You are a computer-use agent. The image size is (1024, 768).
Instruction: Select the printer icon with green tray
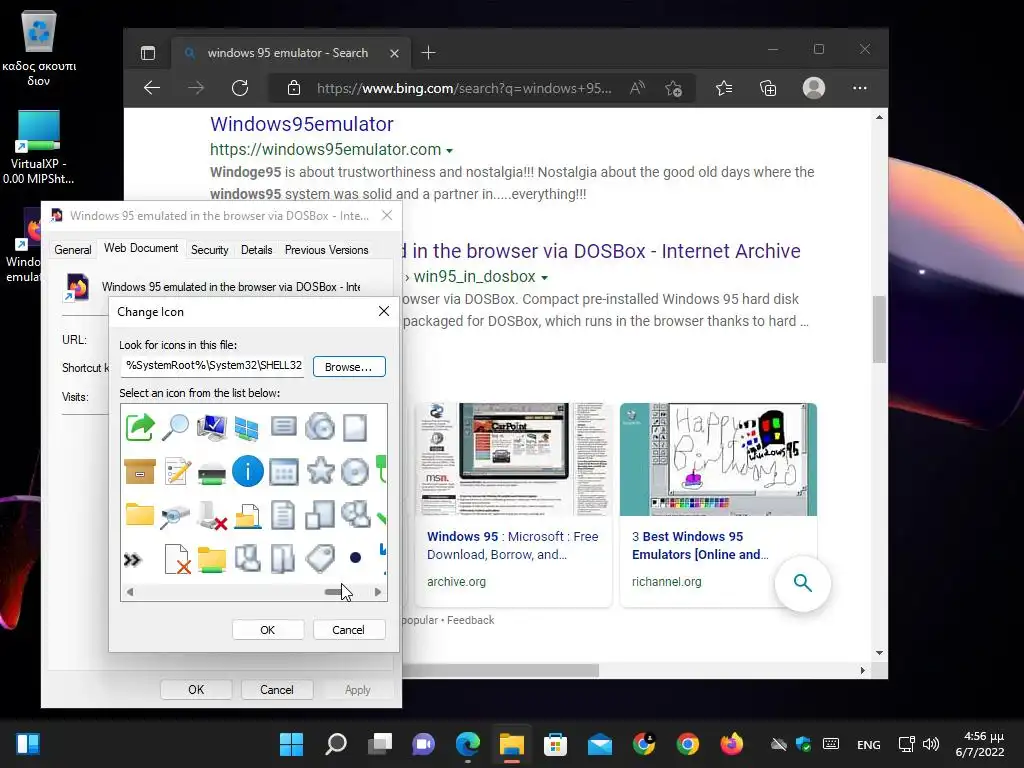click(212, 473)
